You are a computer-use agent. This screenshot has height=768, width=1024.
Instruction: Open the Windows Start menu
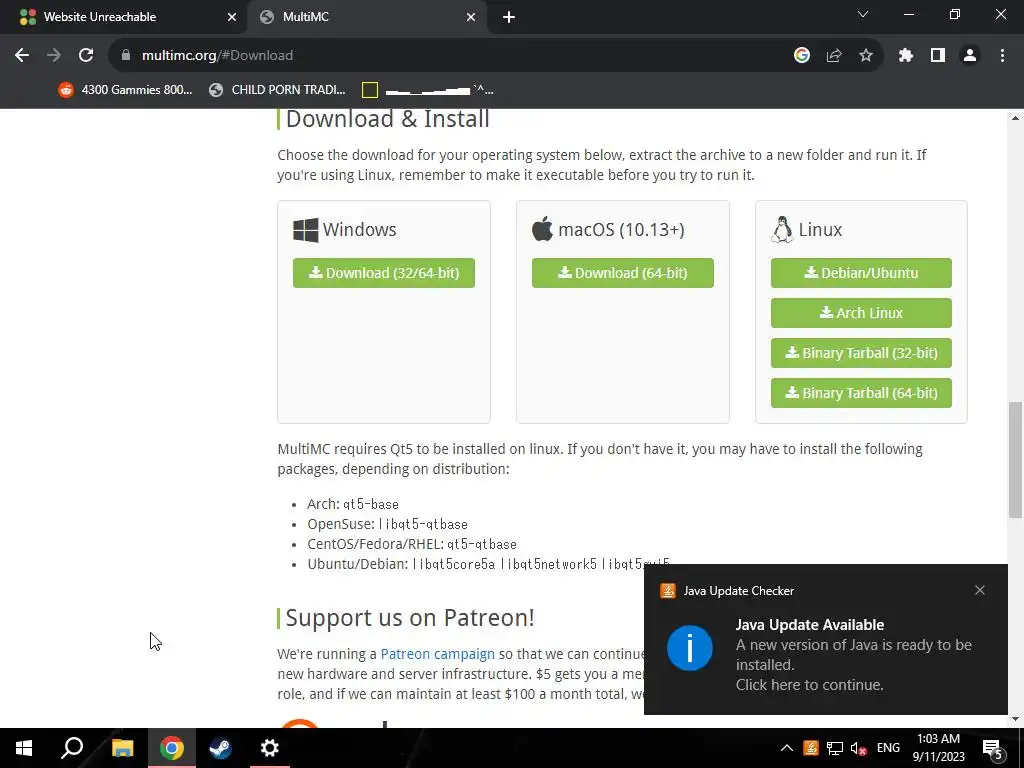pyautogui.click(x=24, y=748)
